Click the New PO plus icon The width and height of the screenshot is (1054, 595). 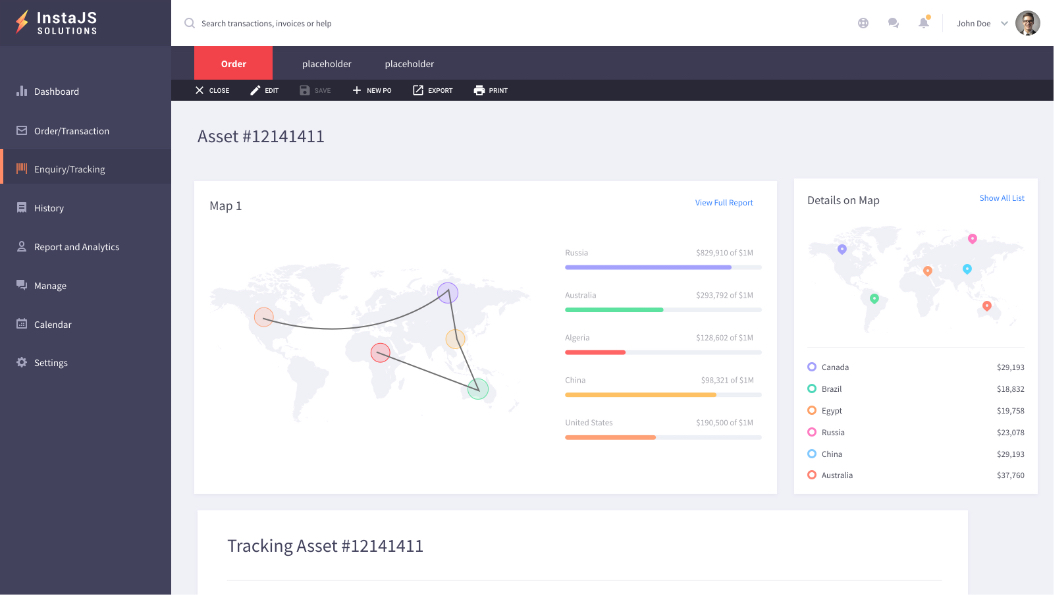[x=357, y=90]
